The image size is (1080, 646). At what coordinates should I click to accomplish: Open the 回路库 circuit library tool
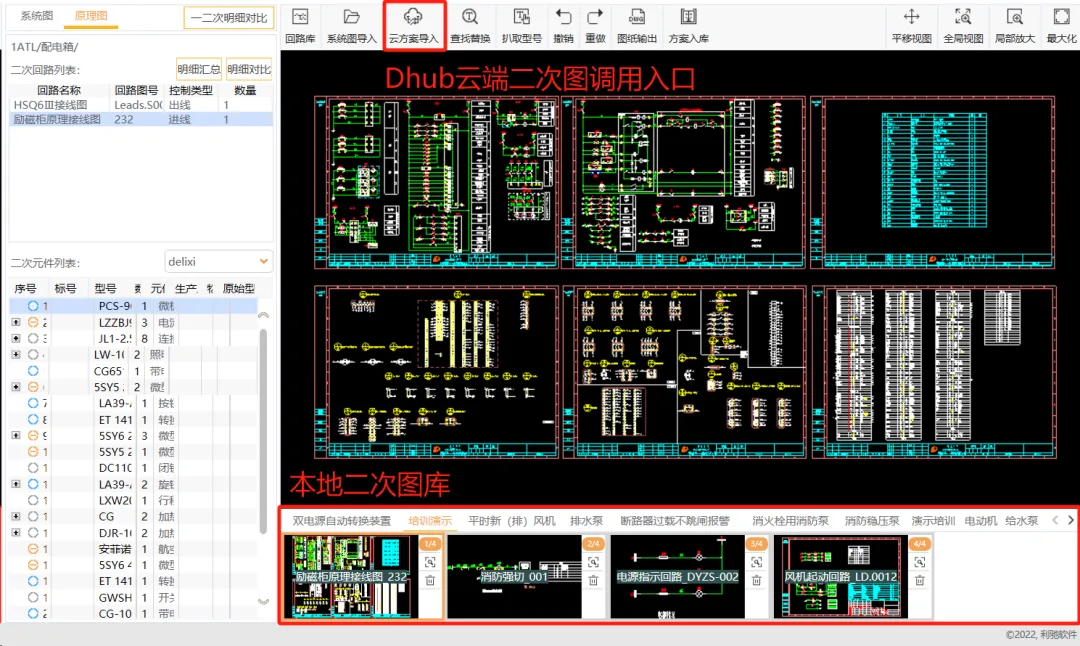click(x=300, y=25)
